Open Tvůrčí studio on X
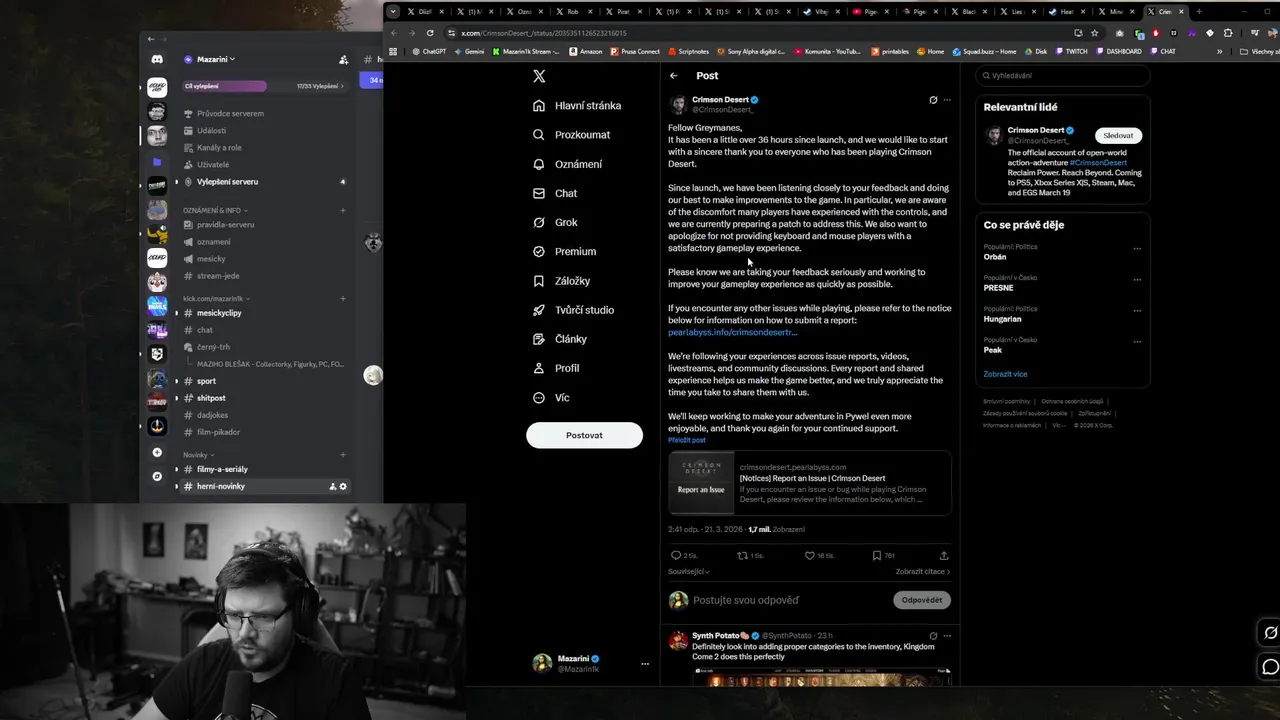 [x=573, y=310]
